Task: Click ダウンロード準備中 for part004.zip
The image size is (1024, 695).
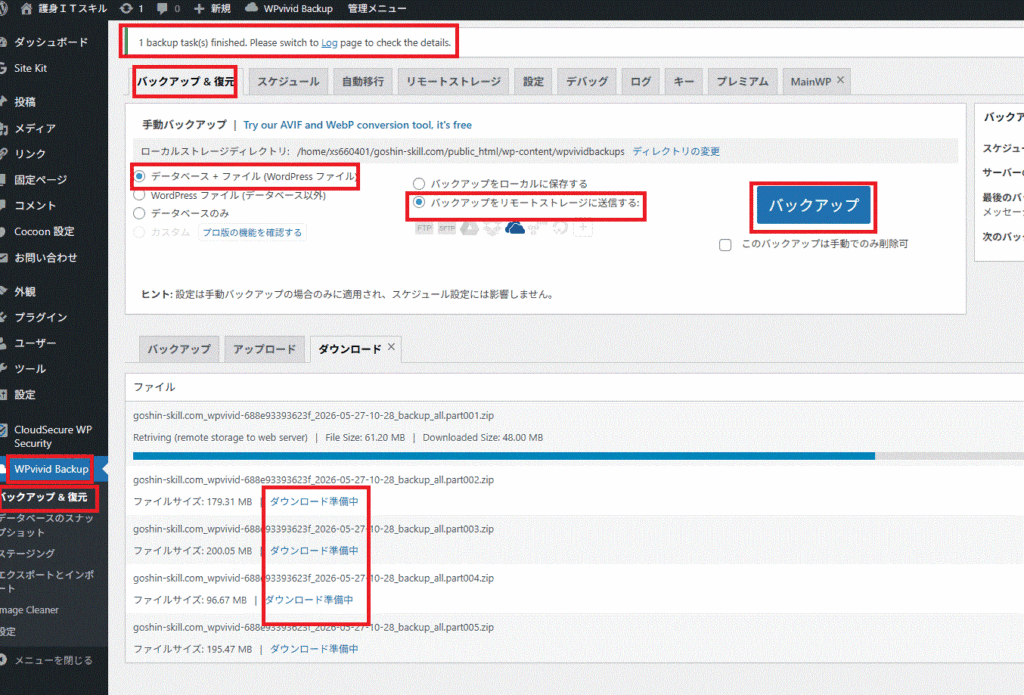Action: (x=308, y=600)
